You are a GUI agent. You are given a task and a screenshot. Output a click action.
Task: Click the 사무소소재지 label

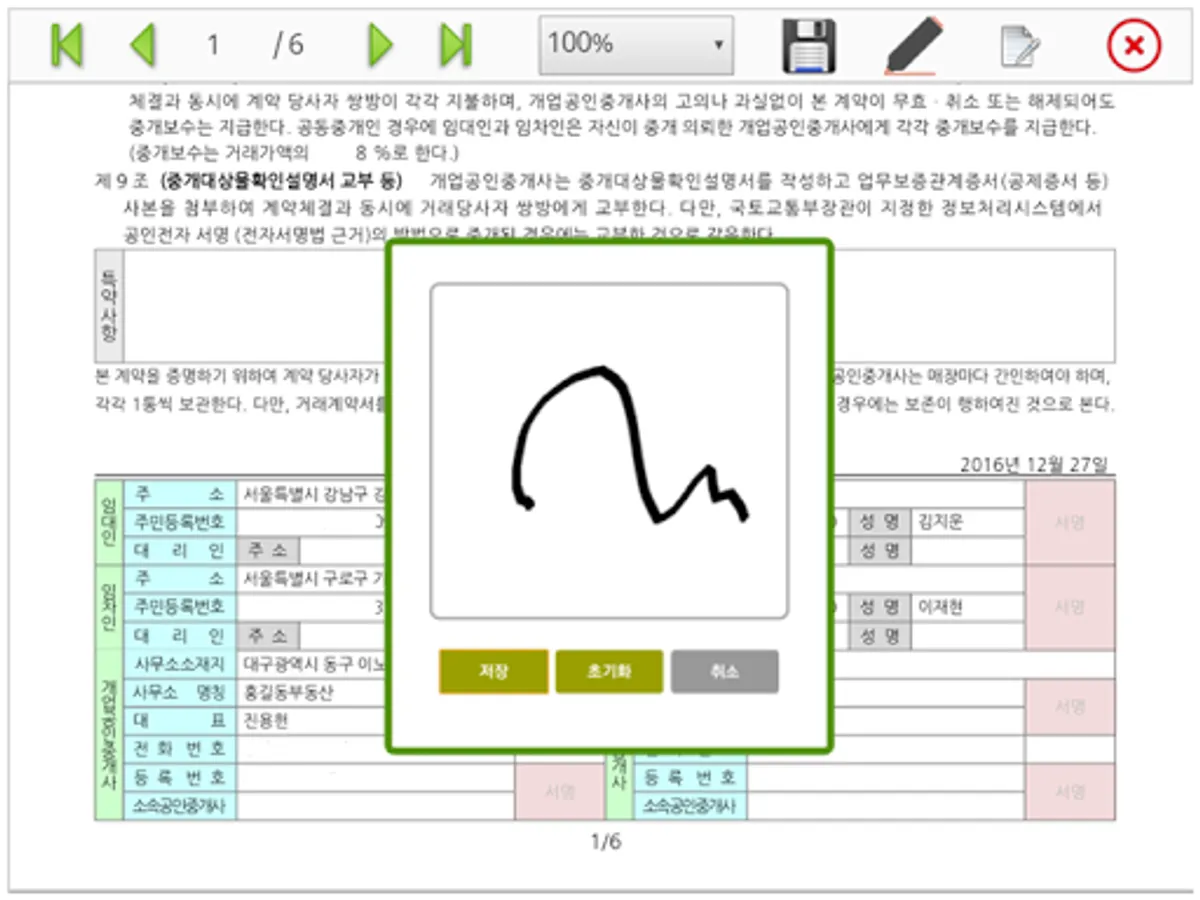(180, 664)
